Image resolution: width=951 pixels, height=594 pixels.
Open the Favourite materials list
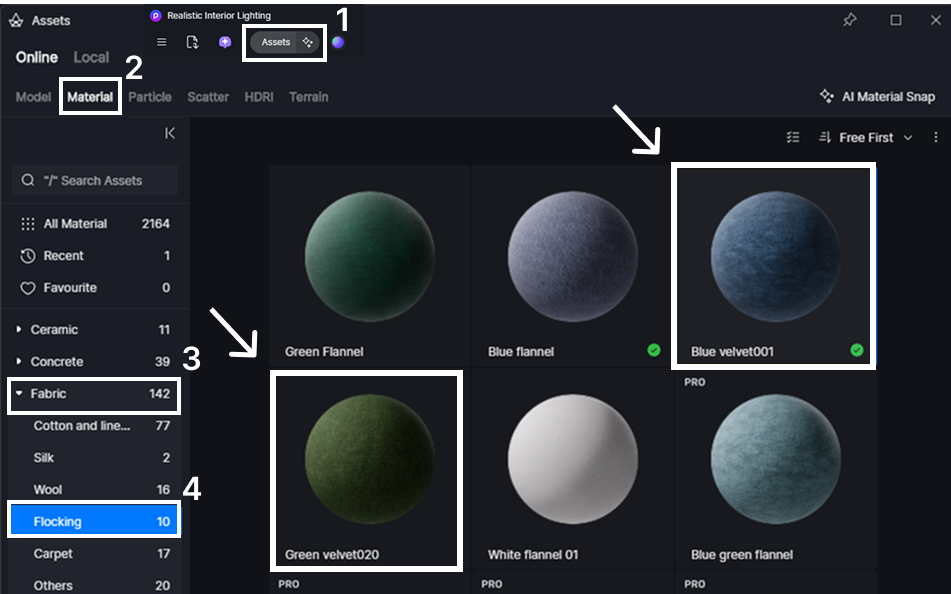tap(95, 288)
